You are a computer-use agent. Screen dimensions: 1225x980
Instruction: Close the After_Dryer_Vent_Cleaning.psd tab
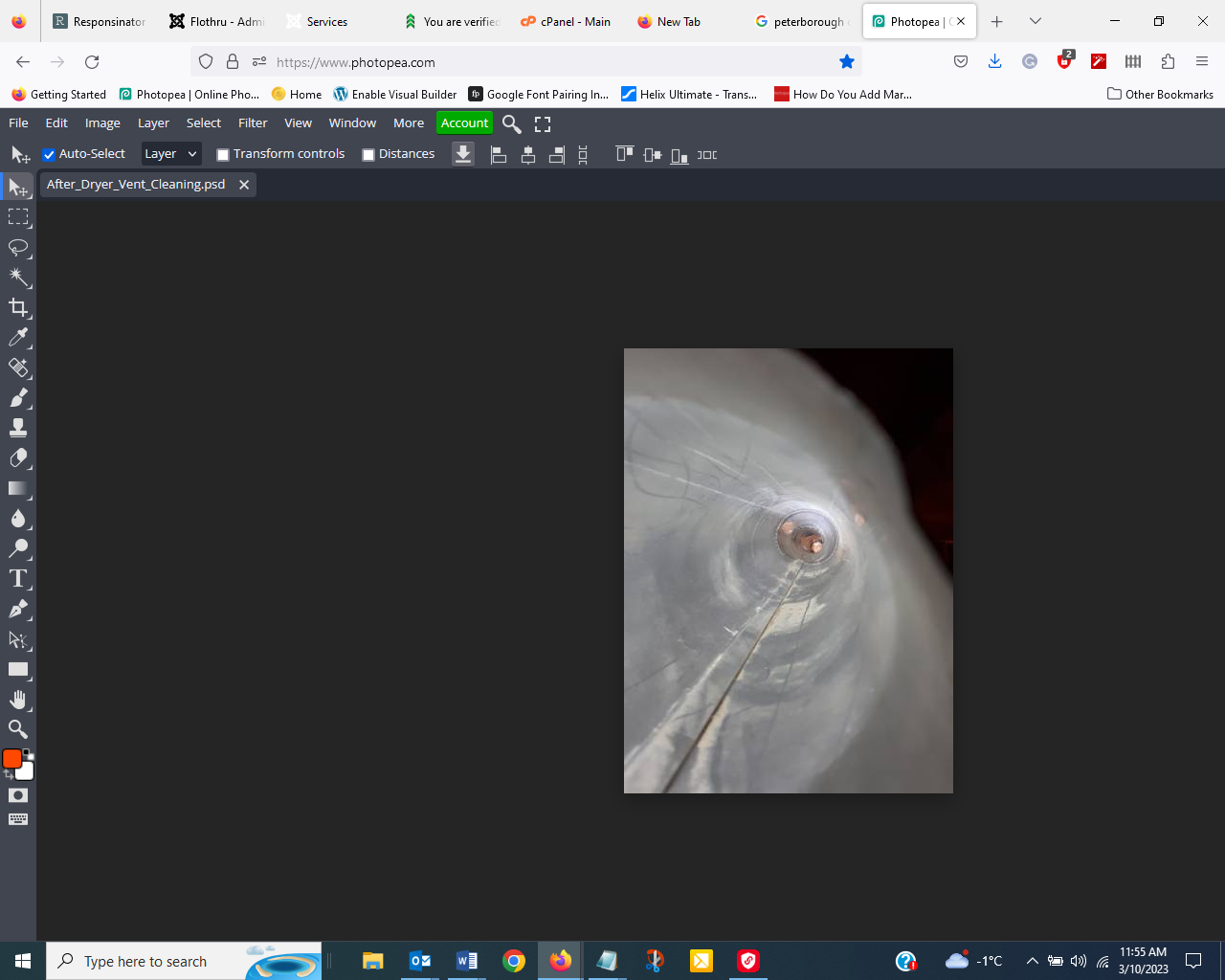(x=244, y=184)
